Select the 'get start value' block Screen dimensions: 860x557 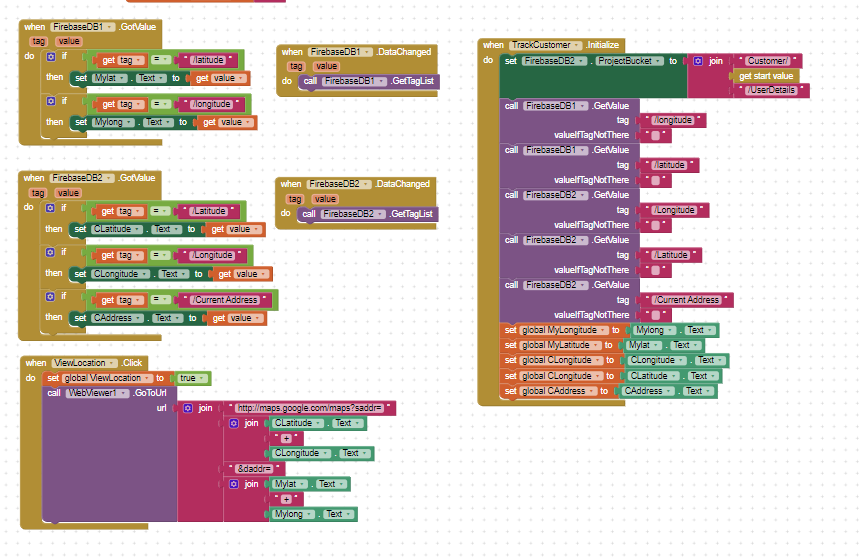tap(765, 76)
